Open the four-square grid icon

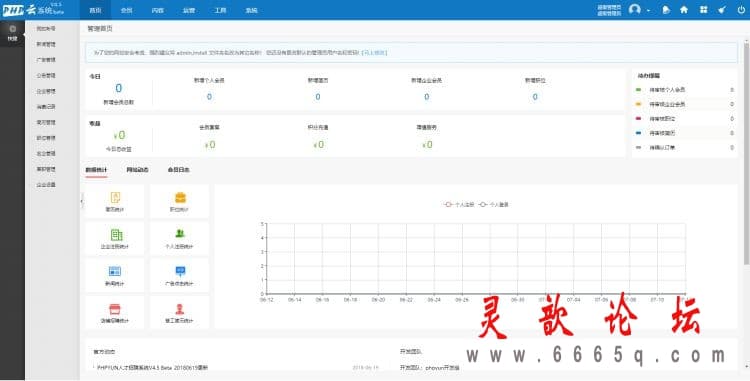[703, 10]
